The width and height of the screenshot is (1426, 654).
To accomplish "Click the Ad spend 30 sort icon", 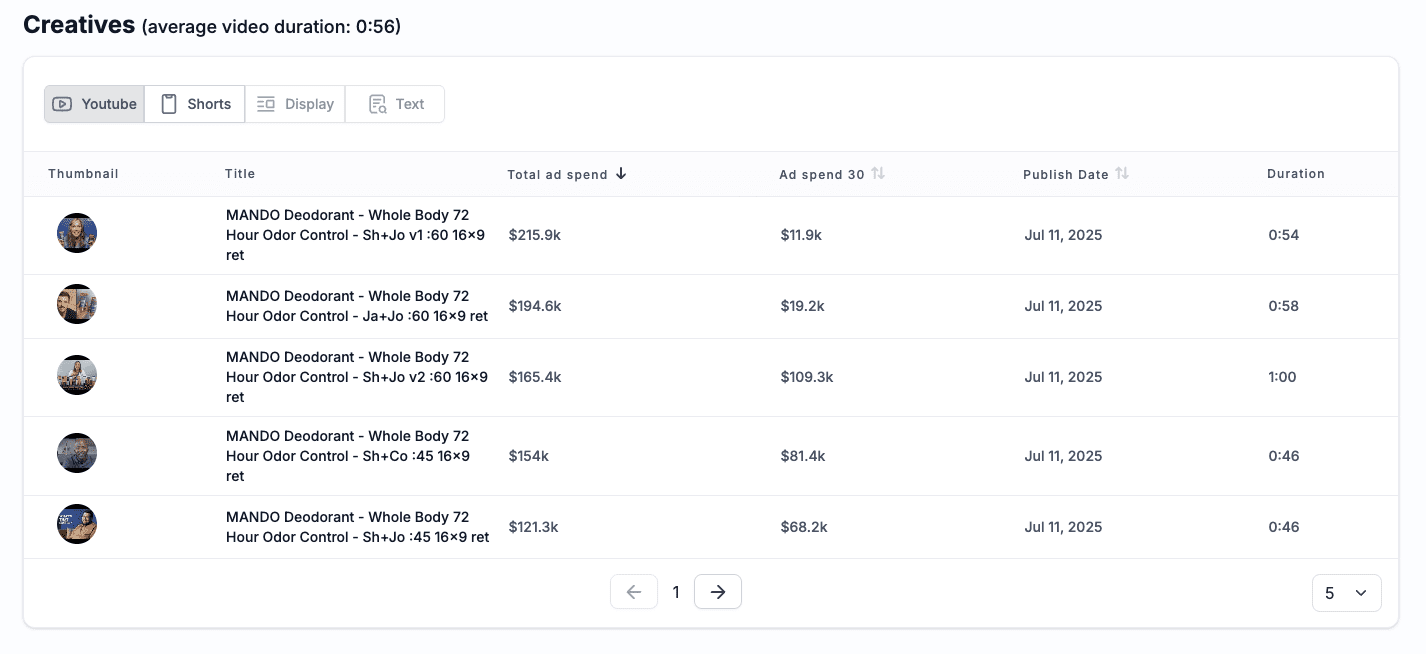I will pos(878,174).
